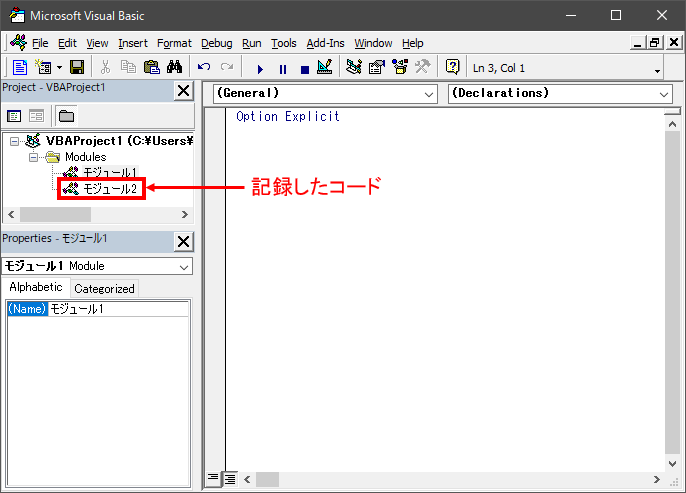Select the Modules folder in the tree
686x493 pixels.
tap(86, 157)
